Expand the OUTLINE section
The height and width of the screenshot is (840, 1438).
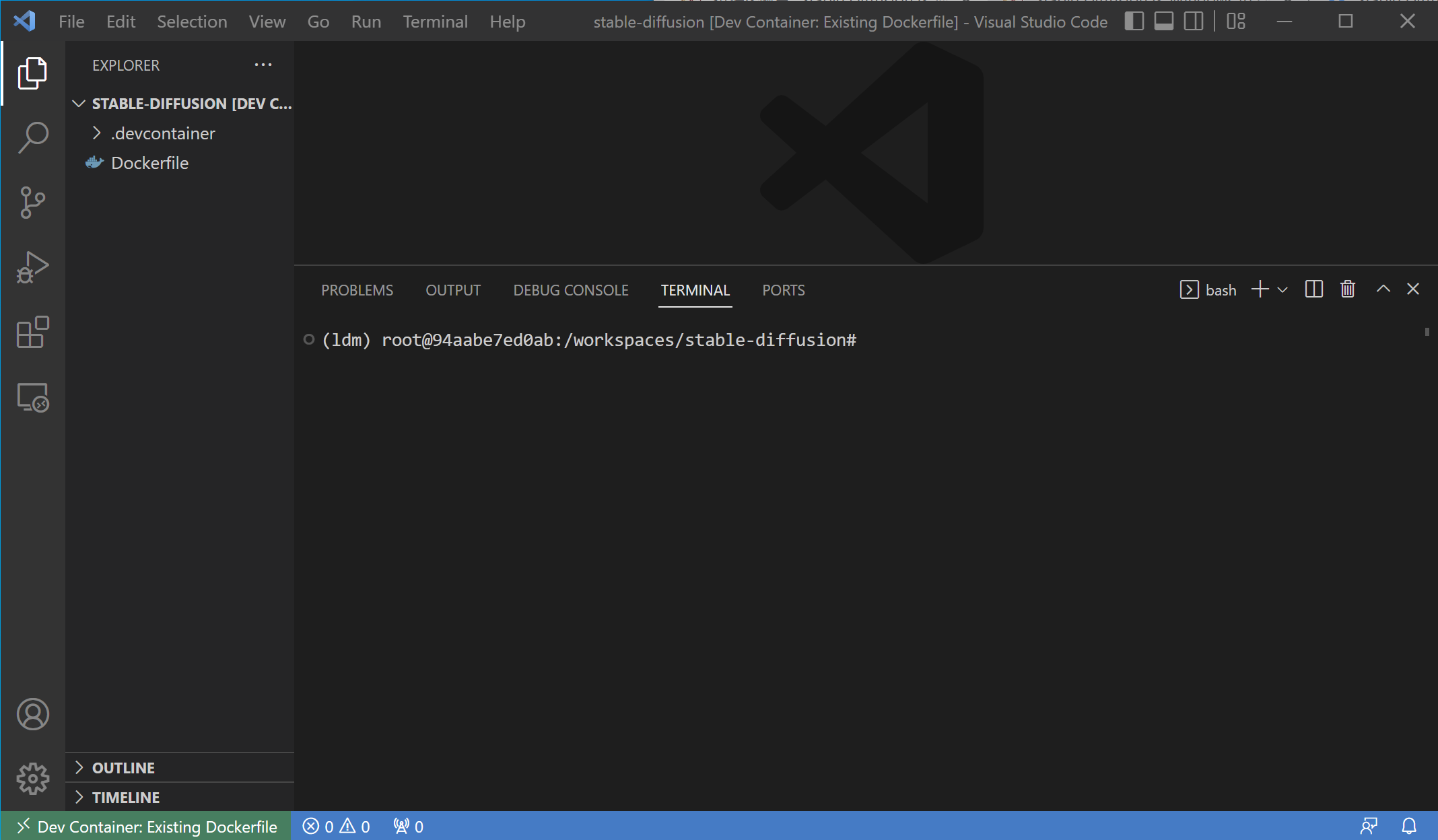123,768
